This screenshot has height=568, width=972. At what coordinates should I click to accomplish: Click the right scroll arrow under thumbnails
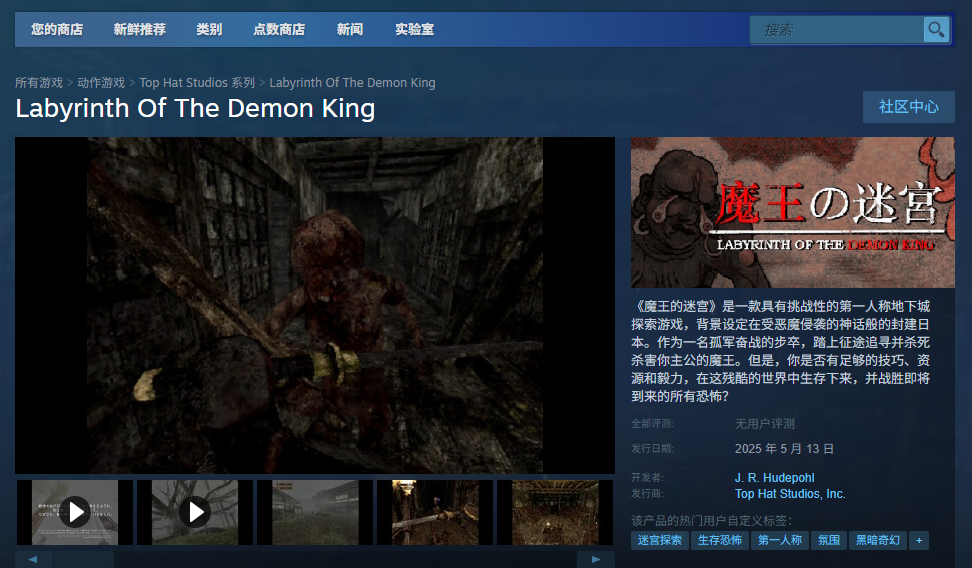pyautogui.click(x=597, y=559)
